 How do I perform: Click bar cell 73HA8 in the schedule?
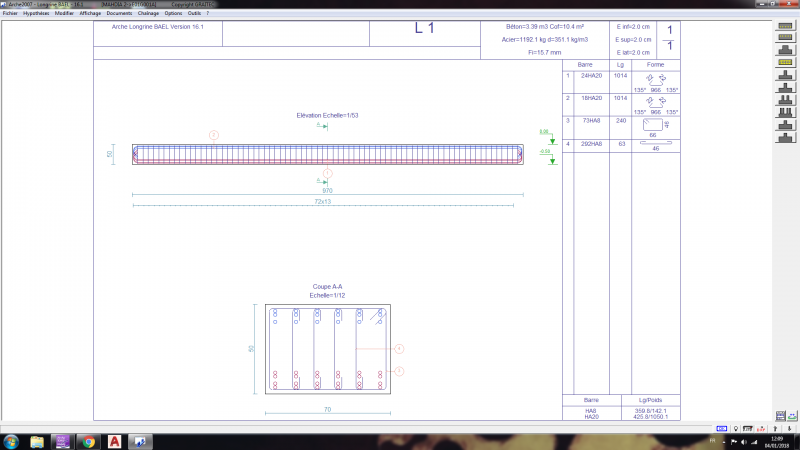(x=591, y=120)
